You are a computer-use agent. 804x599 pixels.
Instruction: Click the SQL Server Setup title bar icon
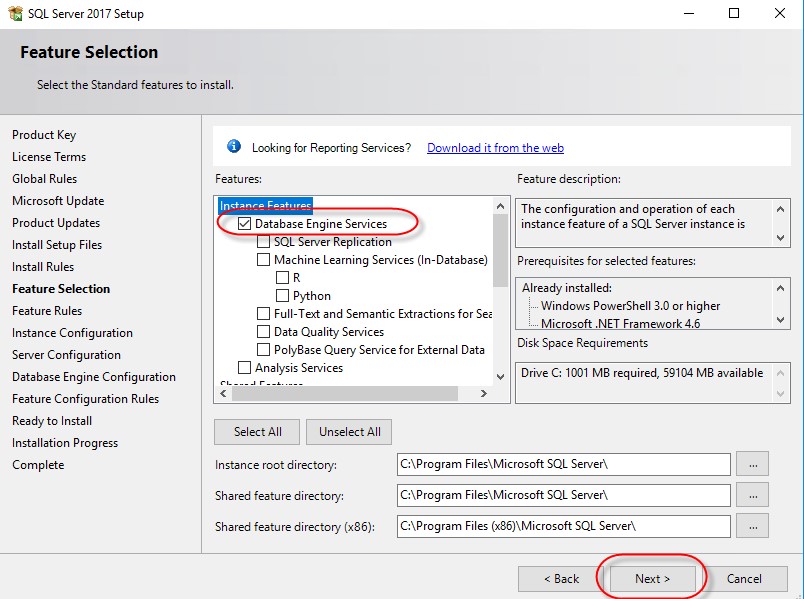[x=15, y=13]
